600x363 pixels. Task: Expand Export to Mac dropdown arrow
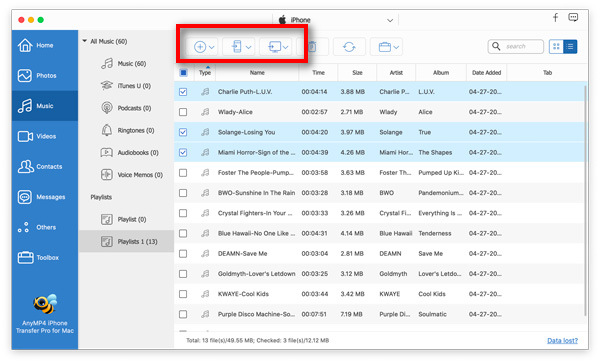(x=285, y=47)
